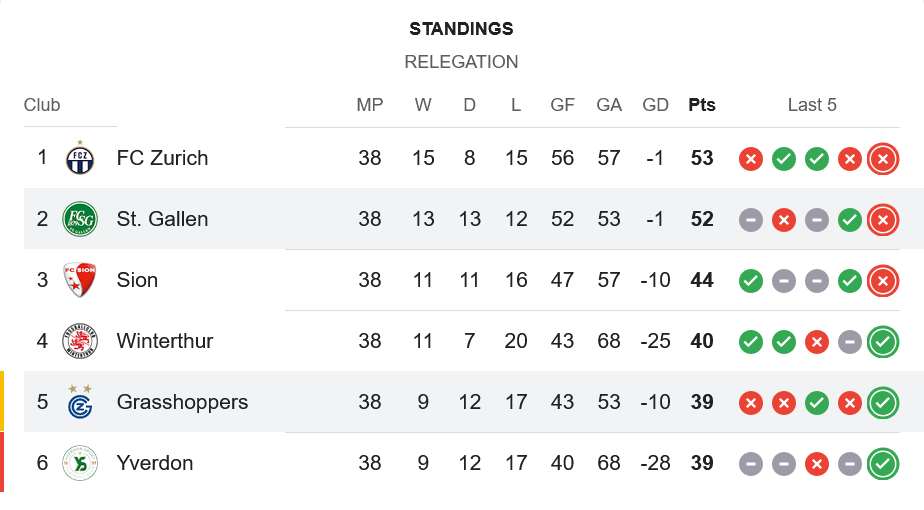Click St. Gallen's first draw result icon
924x510 pixels.
[751, 219]
